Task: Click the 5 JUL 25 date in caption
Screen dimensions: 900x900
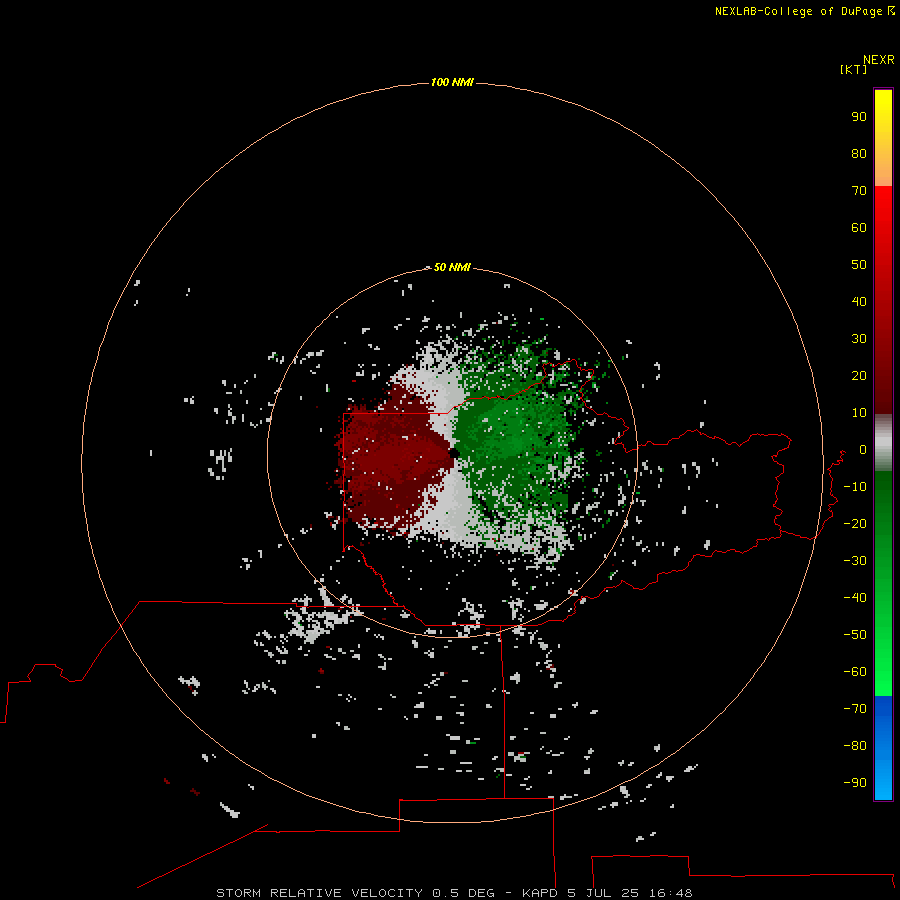Action: (603, 893)
